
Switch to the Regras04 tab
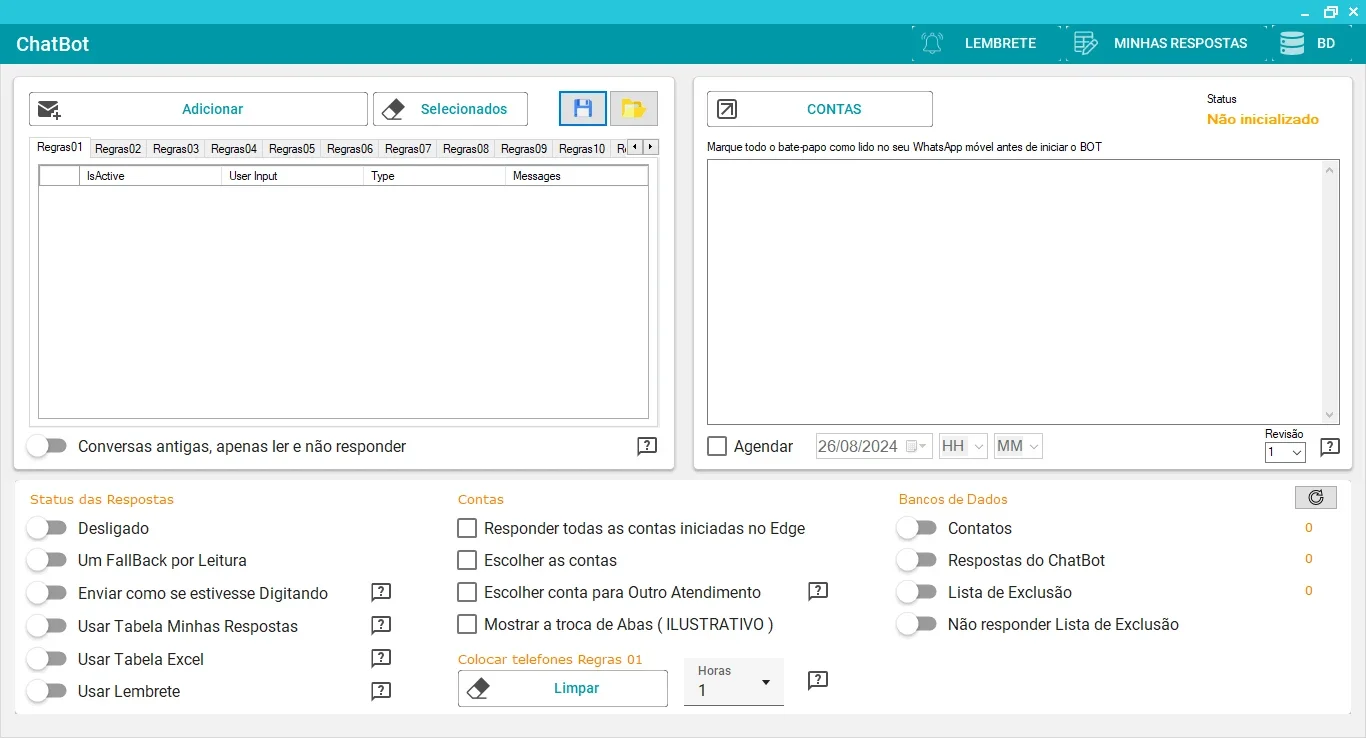(234, 149)
